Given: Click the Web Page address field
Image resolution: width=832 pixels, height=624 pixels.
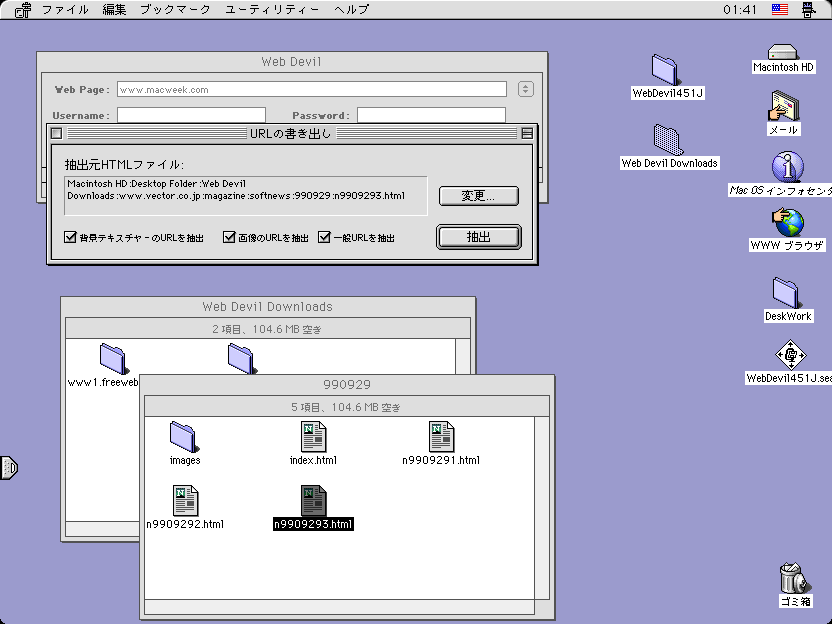Looking at the screenshot, I should (311, 89).
